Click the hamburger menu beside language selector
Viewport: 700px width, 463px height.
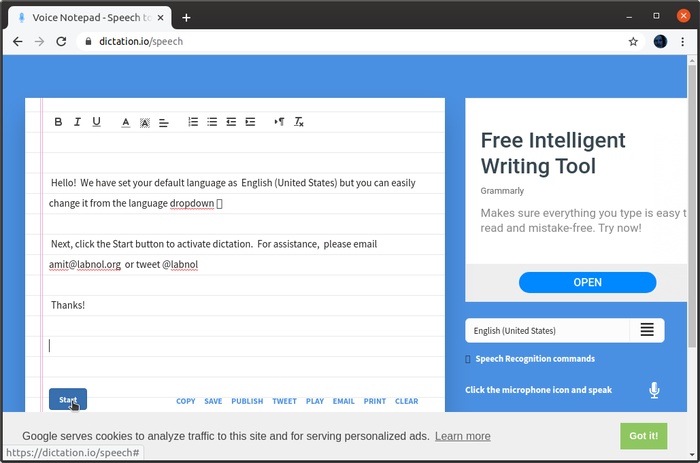point(647,330)
